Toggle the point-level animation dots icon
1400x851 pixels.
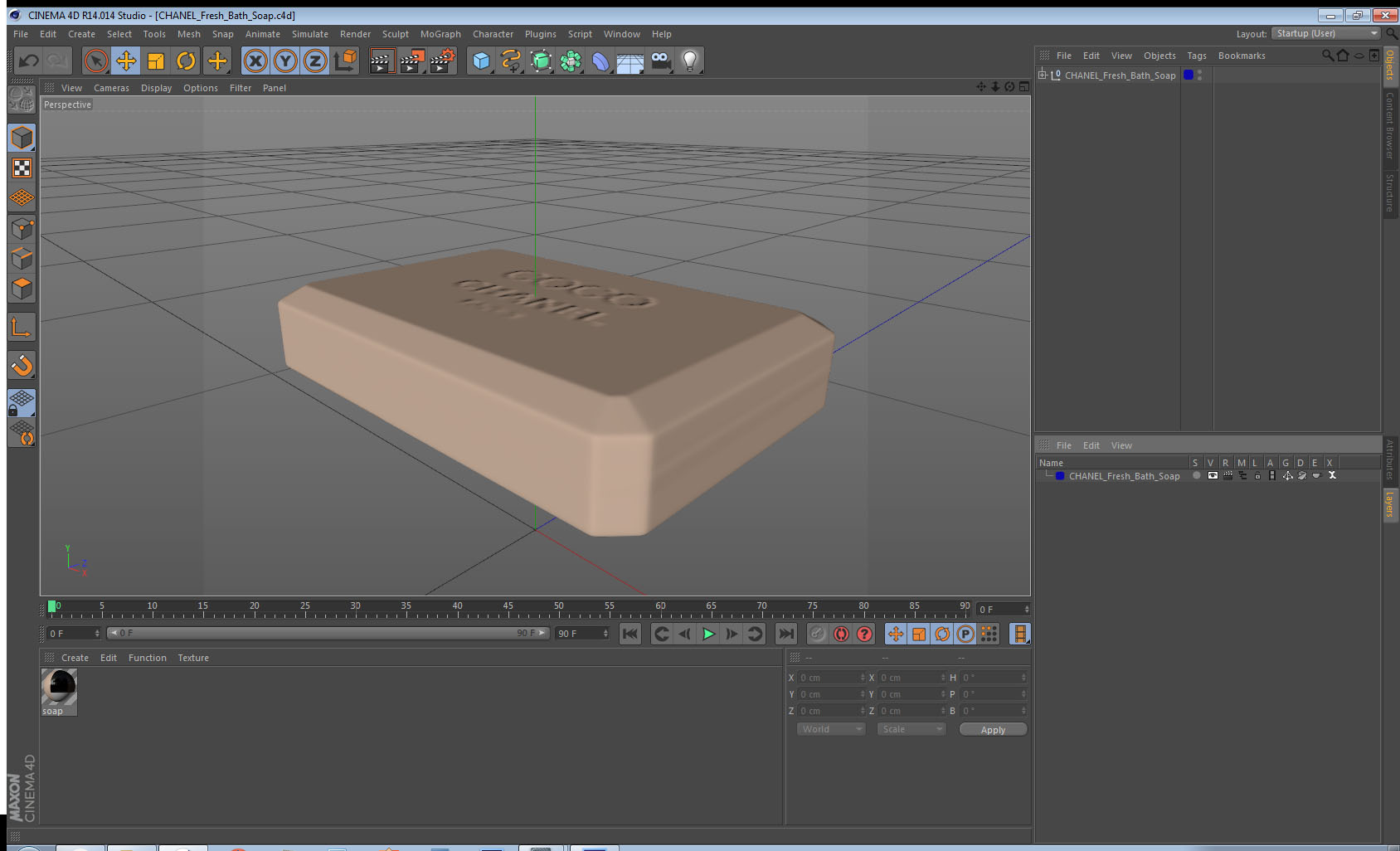point(989,634)
